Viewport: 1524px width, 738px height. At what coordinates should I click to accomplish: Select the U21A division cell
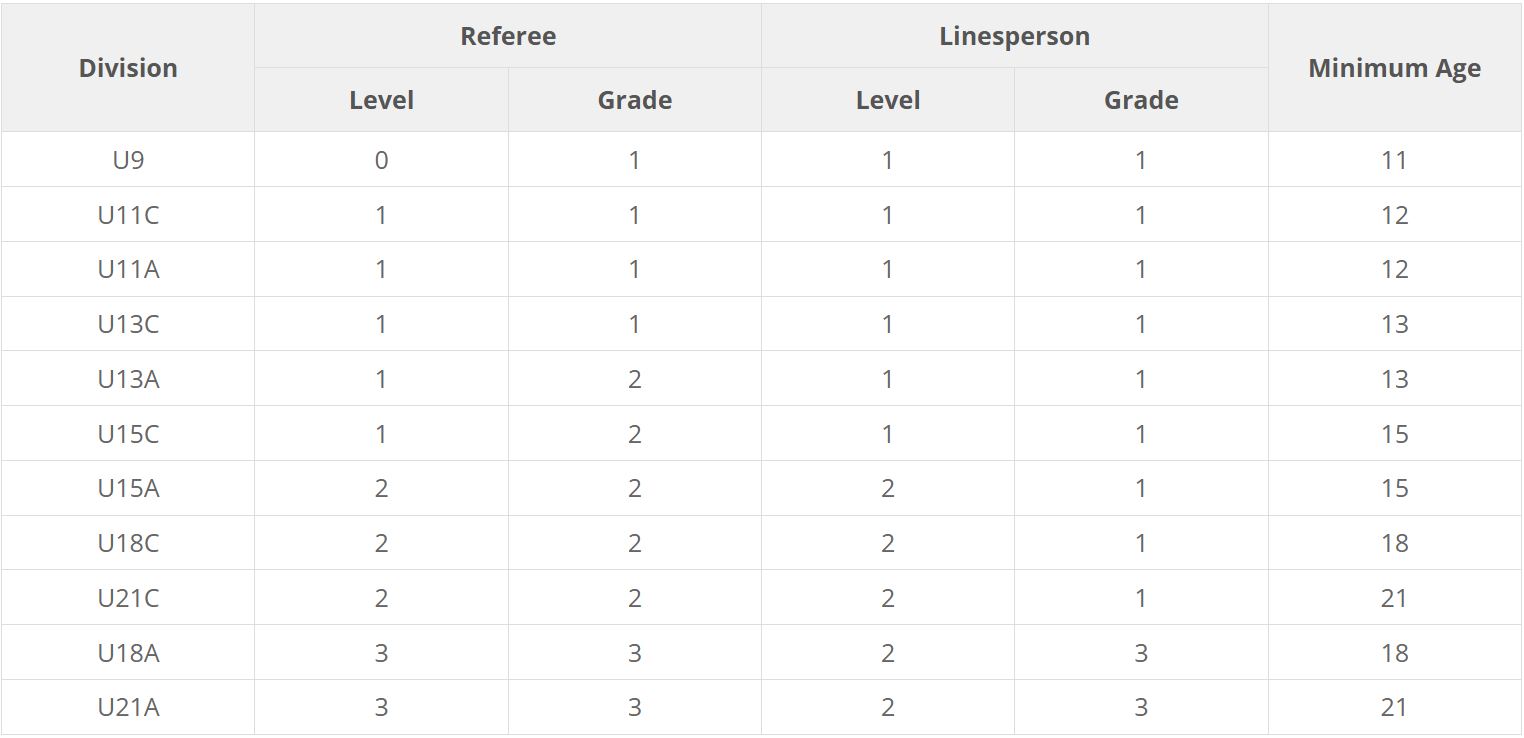[128, 707]
